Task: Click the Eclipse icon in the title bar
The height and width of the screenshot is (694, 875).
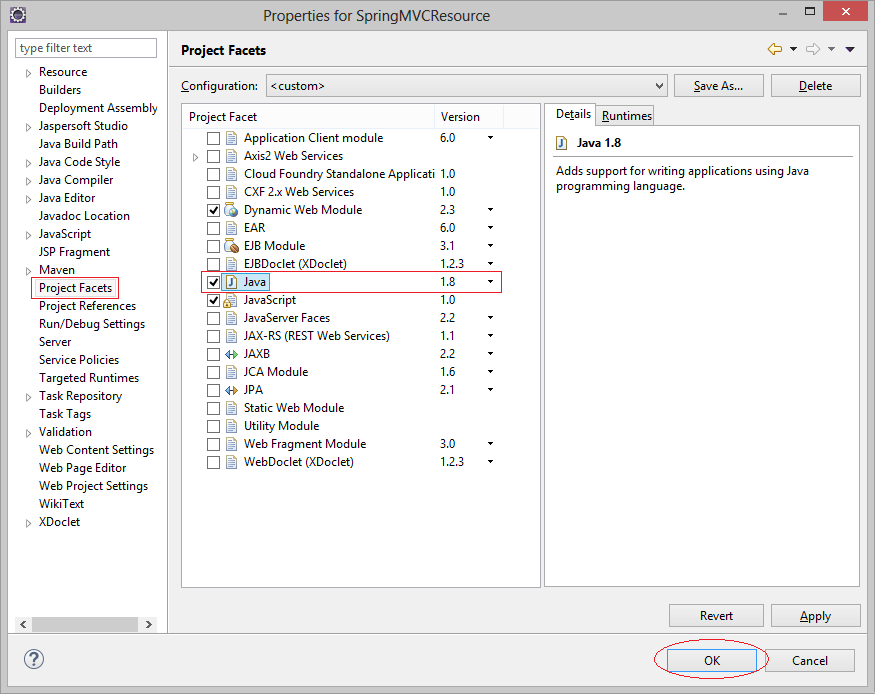Action: pos(18,15)
